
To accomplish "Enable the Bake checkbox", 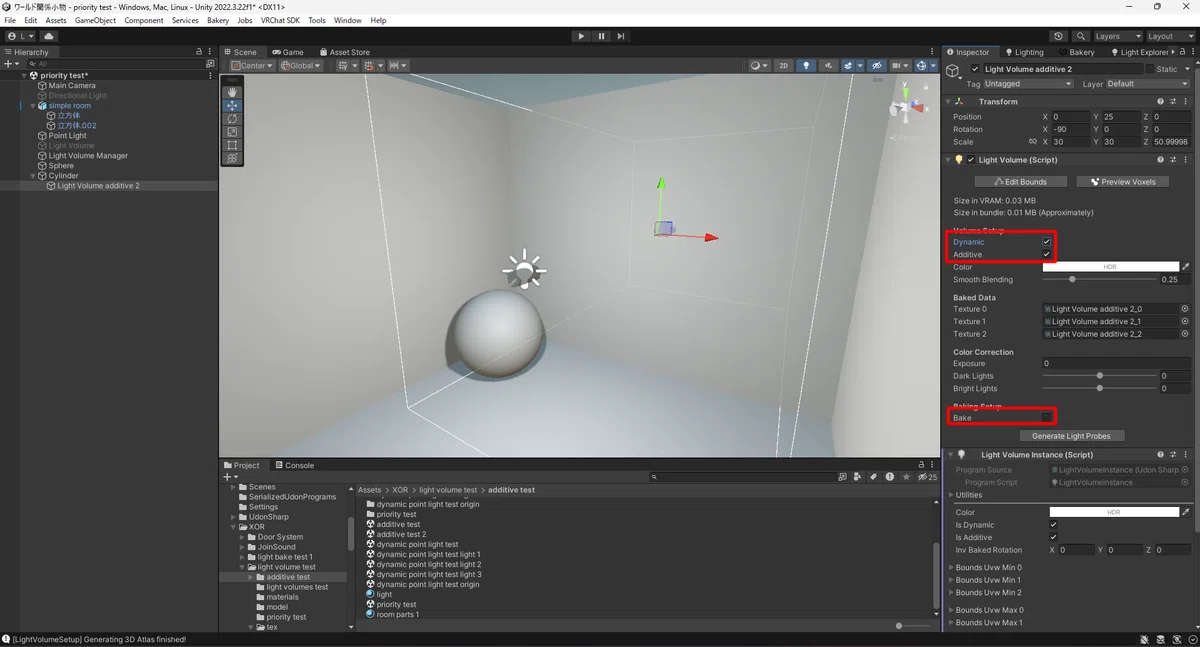I will 1047,417.
